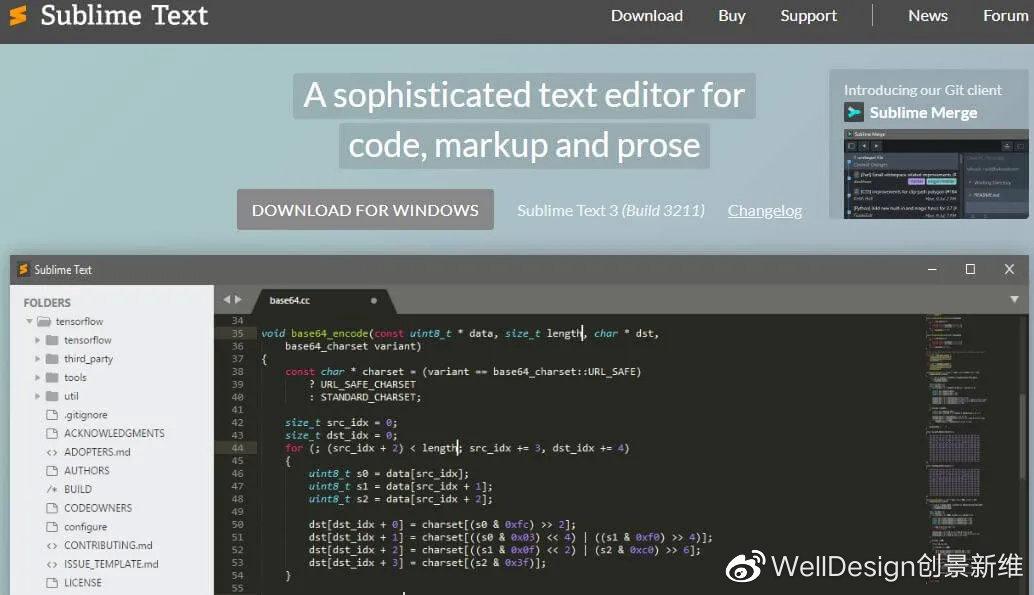The width and height of the screenshot is (1034, 595).
Task: Click the Sublime Text window title icon
Action: [23, 269]
